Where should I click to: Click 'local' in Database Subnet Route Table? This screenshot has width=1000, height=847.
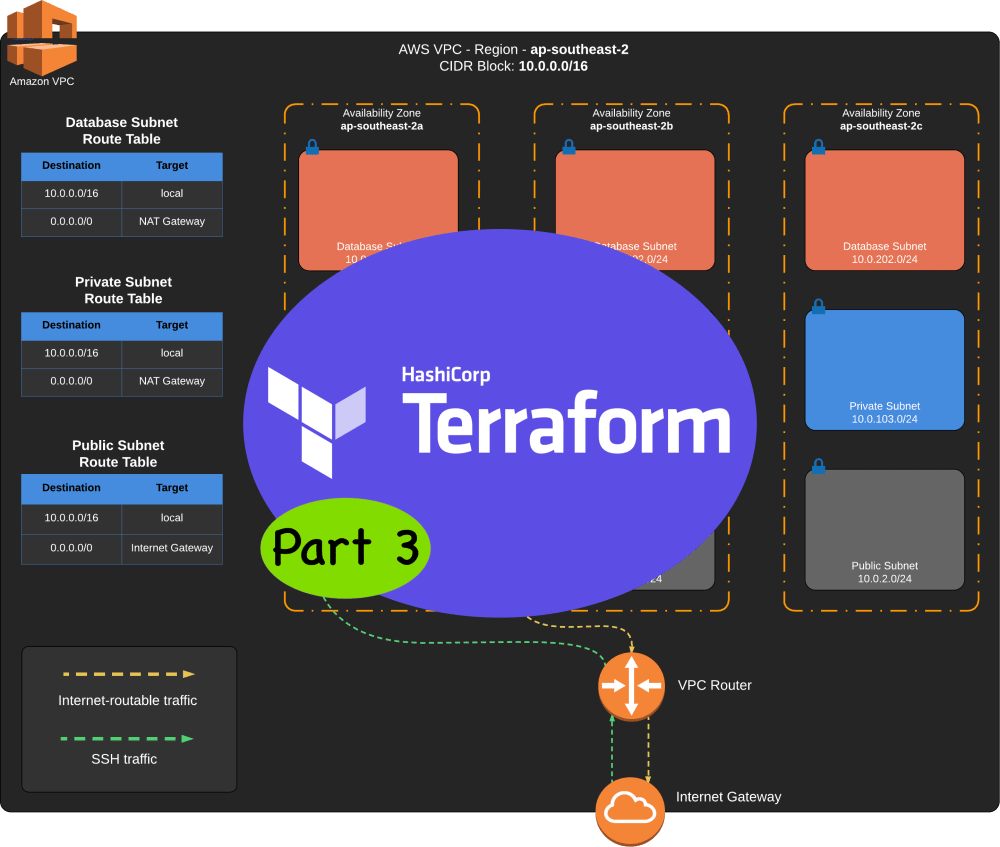[x=172, y=193]
